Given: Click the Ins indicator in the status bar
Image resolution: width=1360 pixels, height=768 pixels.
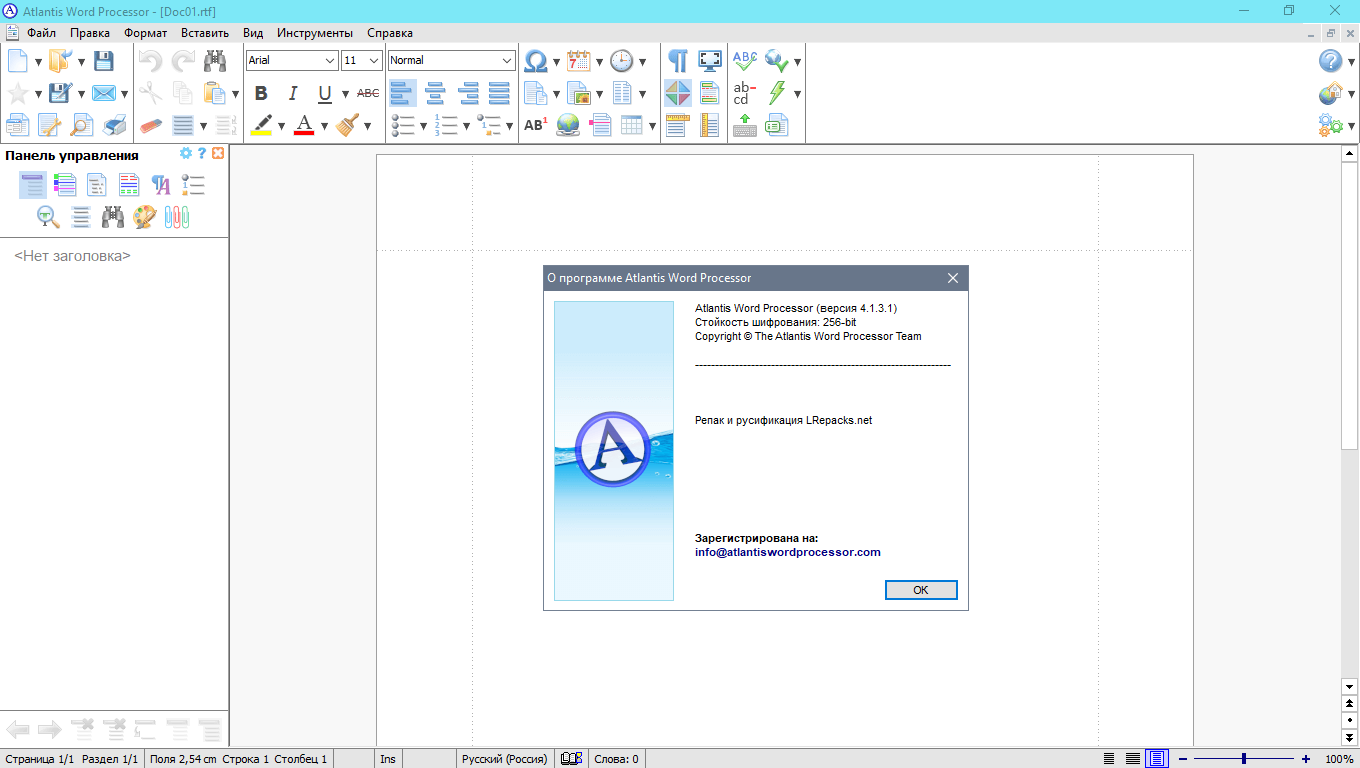Looking at the screenshot, I should 388,759.
